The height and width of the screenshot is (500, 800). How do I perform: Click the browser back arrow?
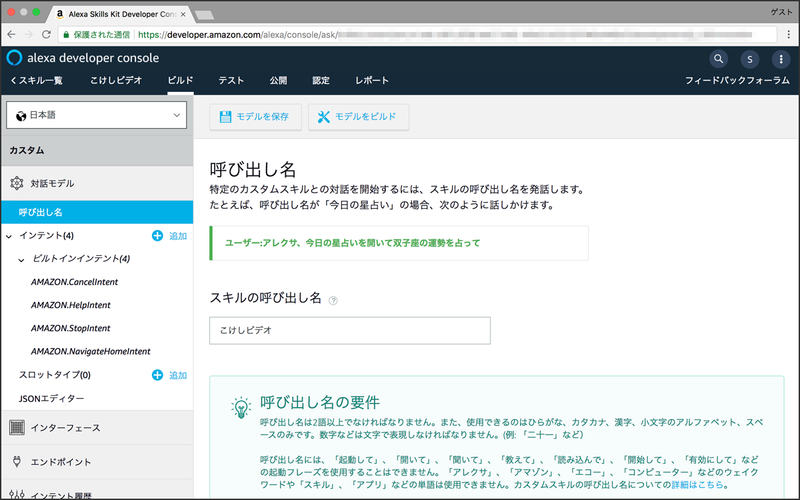(x=12, y=35)
